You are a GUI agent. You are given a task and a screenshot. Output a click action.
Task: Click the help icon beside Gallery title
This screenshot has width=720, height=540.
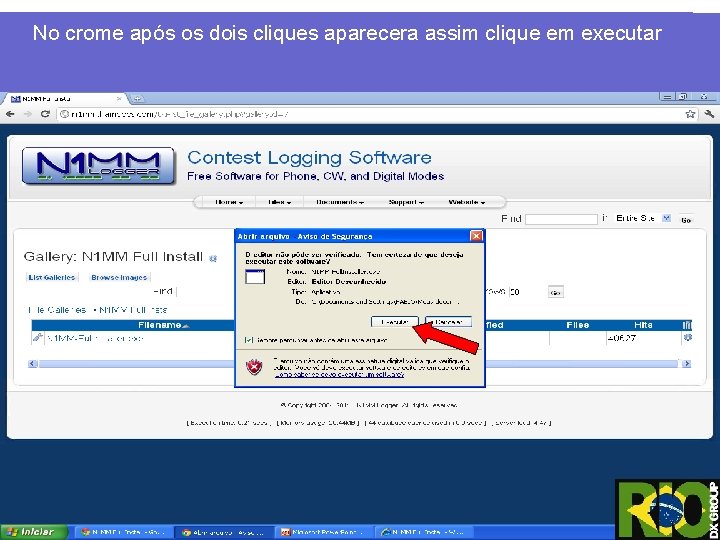213,259
